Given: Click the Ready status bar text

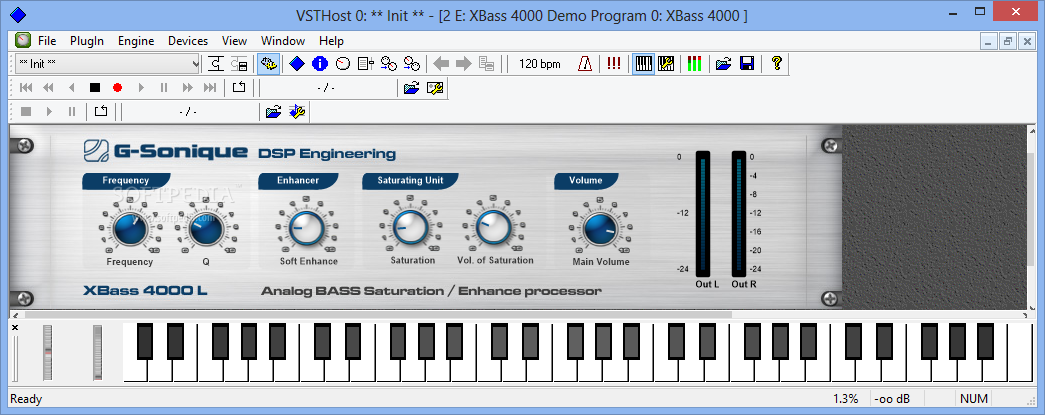Looking at the screenshot, I should pos(26,399).
